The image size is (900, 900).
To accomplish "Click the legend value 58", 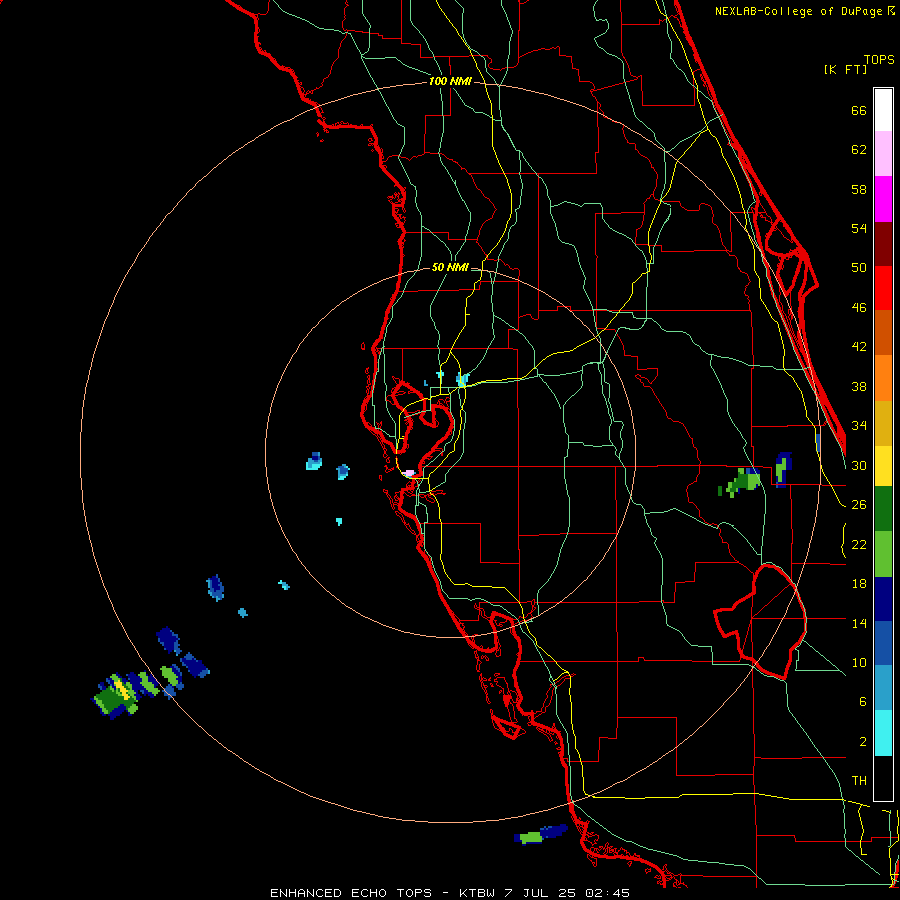I will [859, 190].
